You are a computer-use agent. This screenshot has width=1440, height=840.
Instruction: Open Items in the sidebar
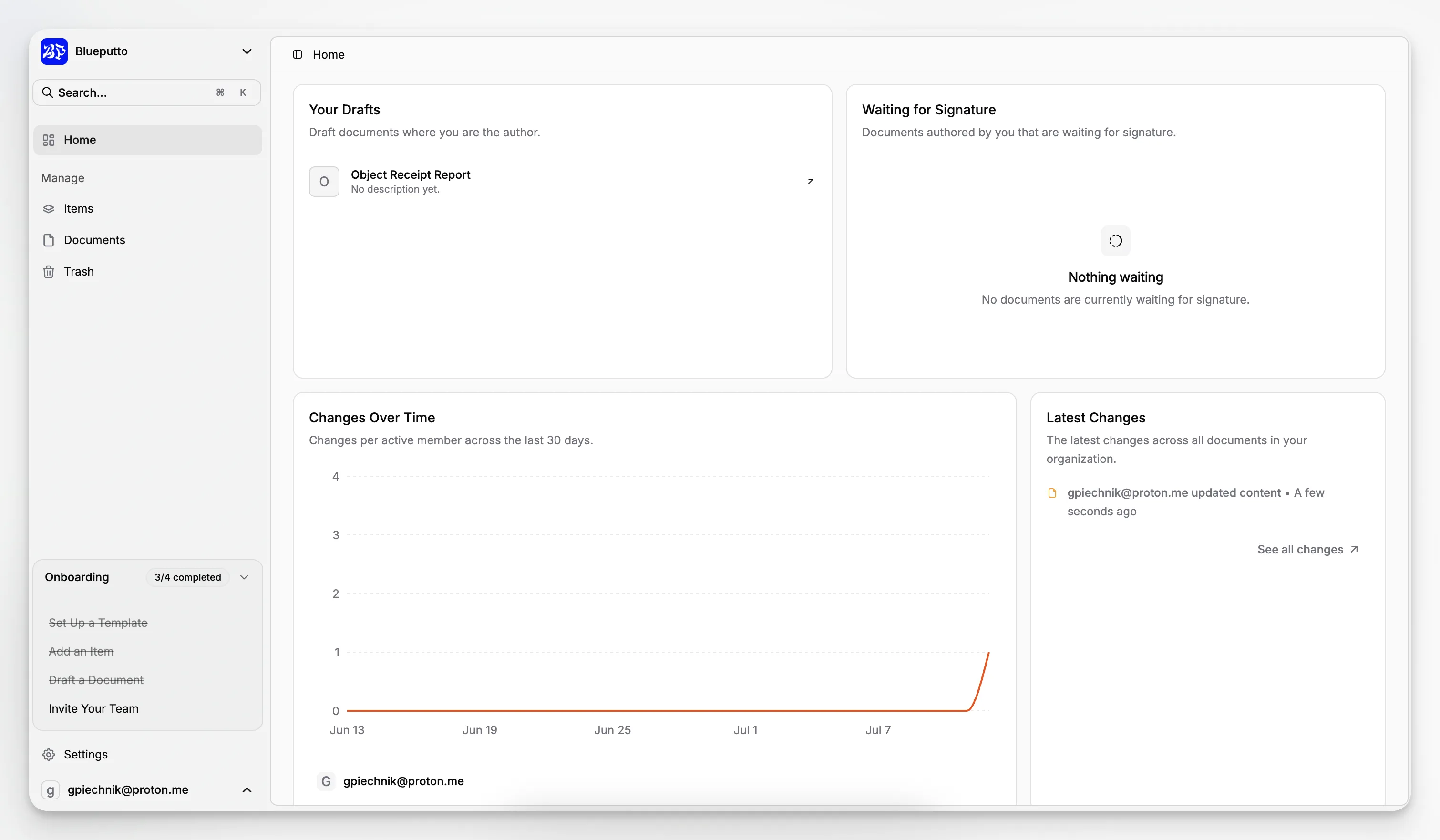(x=147, y=209)
